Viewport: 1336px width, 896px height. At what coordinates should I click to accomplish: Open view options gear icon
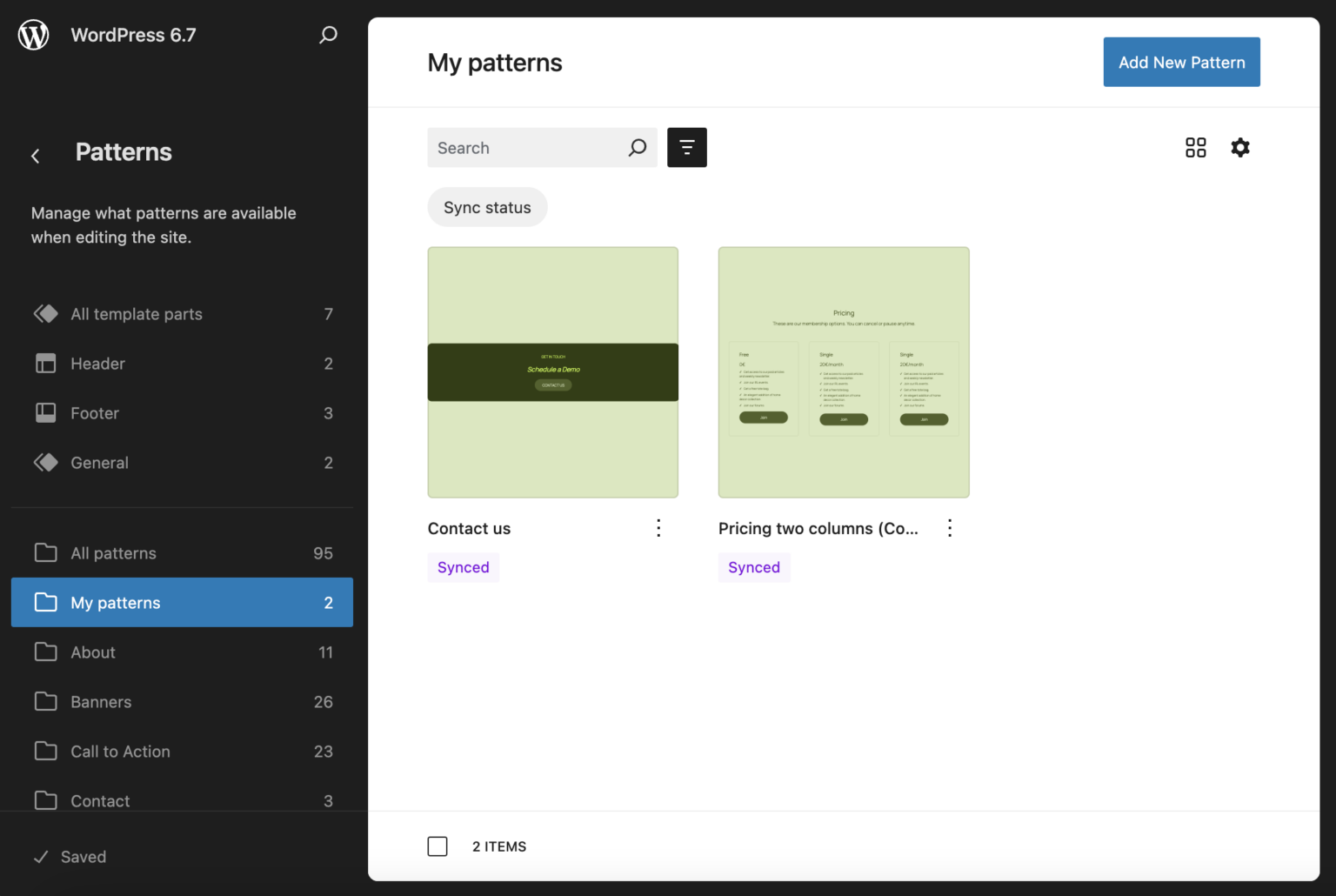(1239, 148)
